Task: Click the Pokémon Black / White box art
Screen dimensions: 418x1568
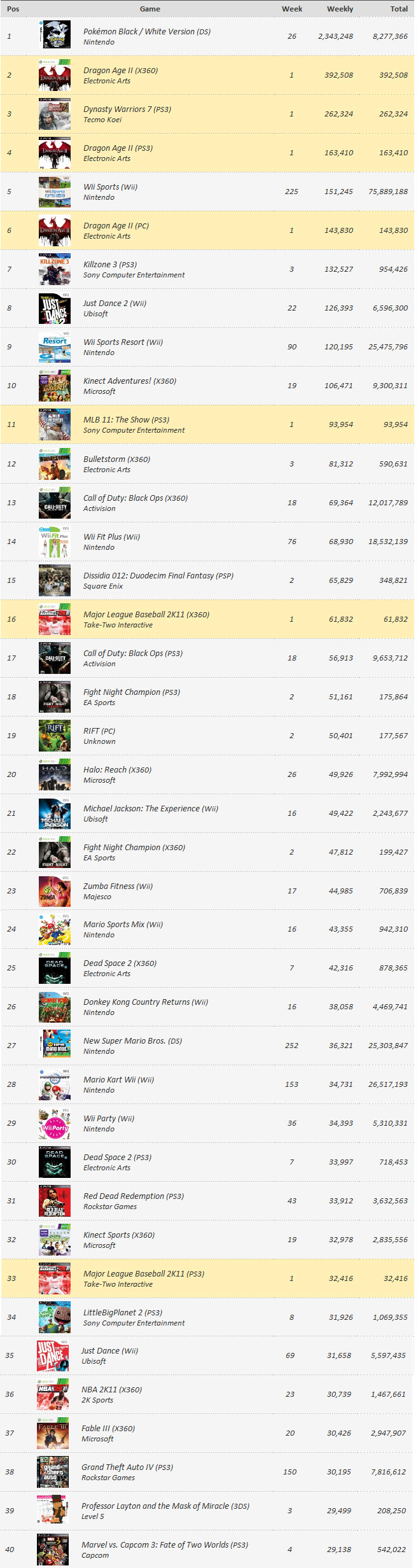Action: point(55,36)
